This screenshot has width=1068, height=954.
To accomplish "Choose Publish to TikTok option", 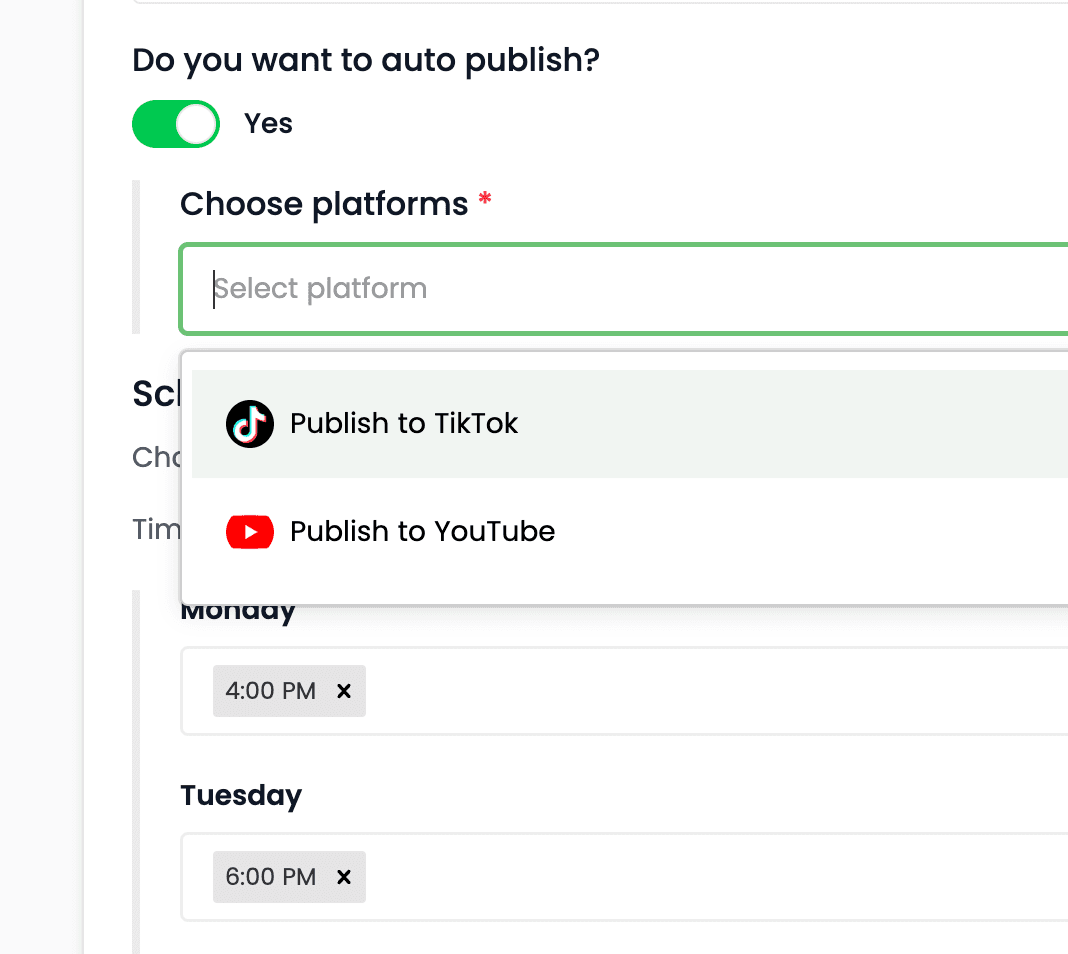I will (x=630, y=424).
